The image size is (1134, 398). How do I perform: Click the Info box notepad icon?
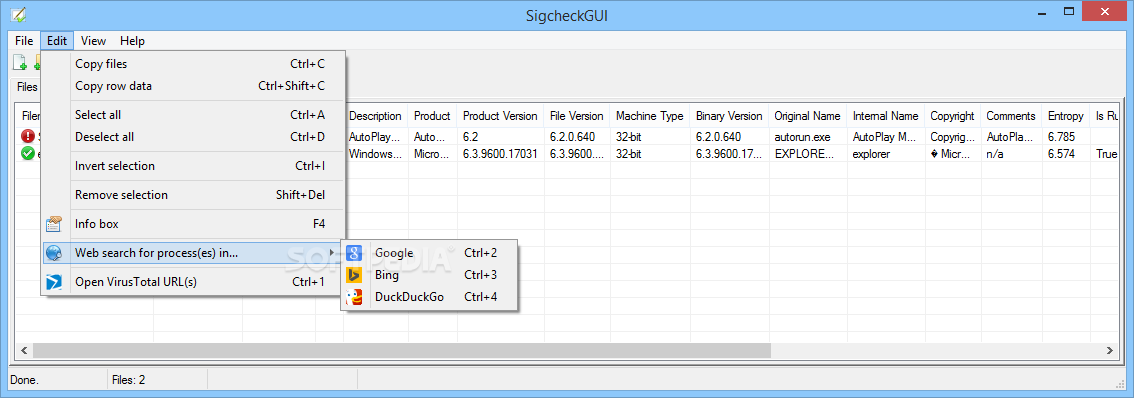point(54,224)
